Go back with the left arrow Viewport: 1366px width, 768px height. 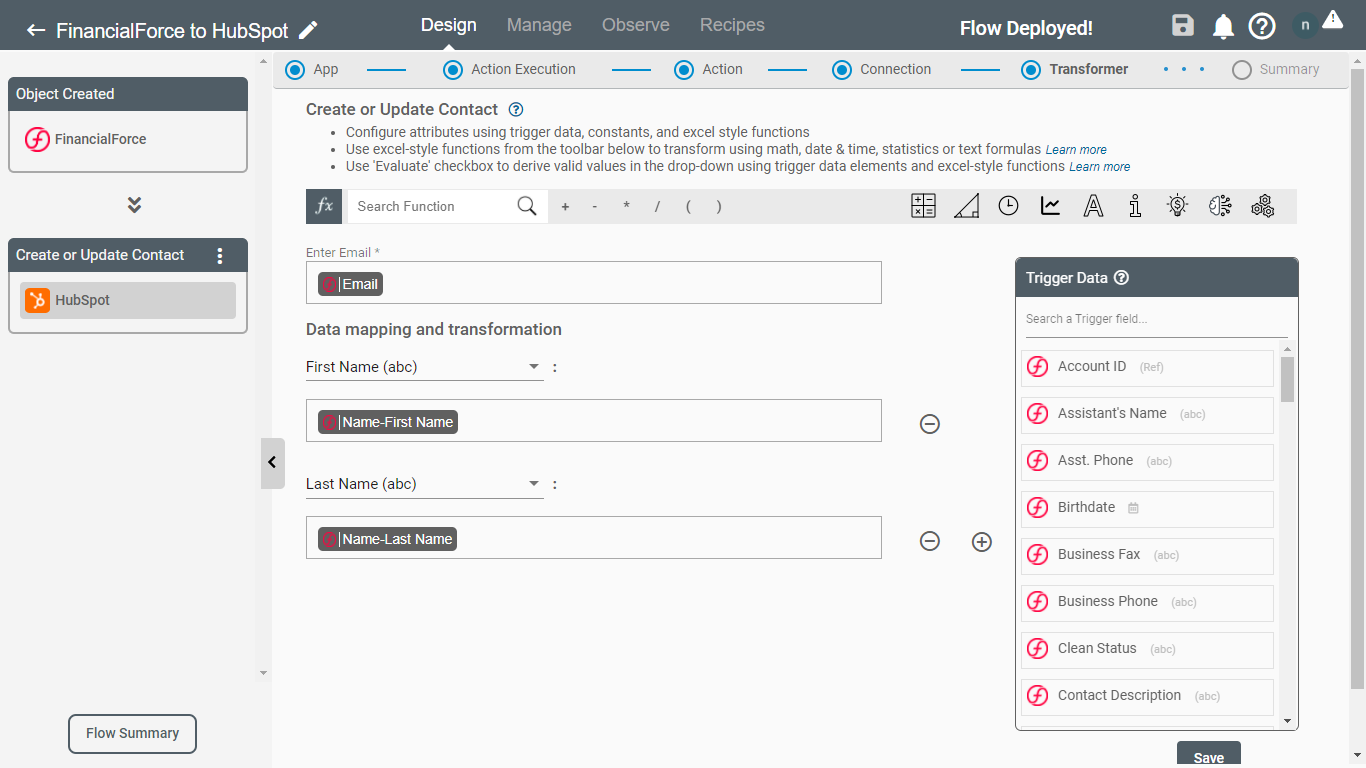click(x=36, y=30)
